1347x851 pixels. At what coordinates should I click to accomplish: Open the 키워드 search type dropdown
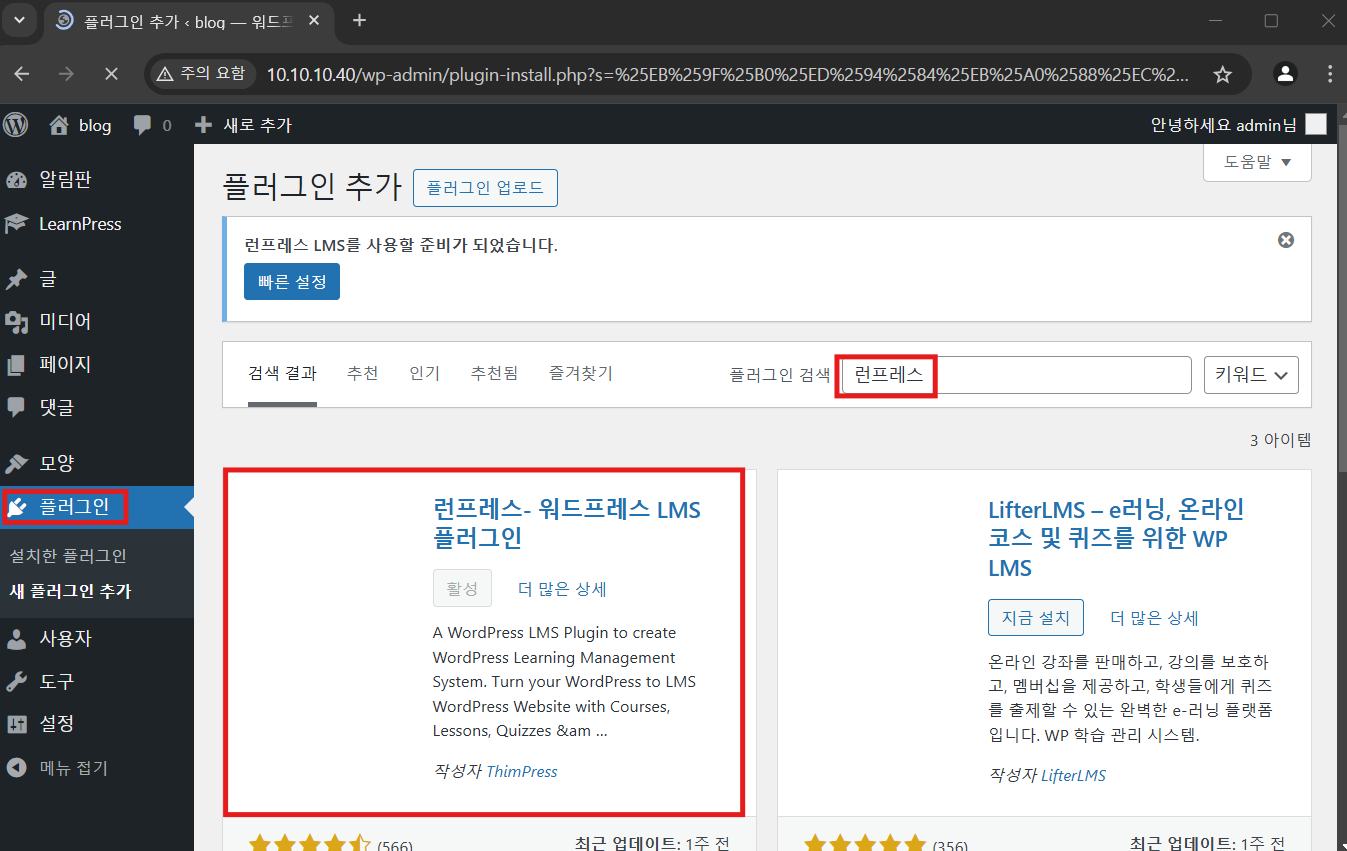[1251, 375]
